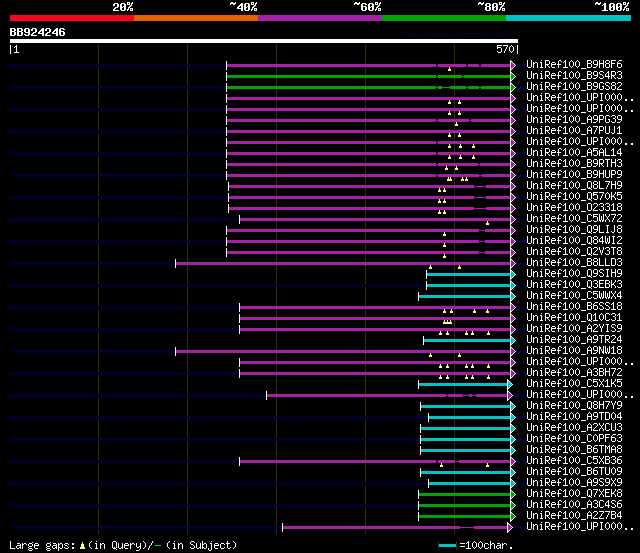
Task: Click the green ~80% identity color segment
Action: click(x=444, y=18)
